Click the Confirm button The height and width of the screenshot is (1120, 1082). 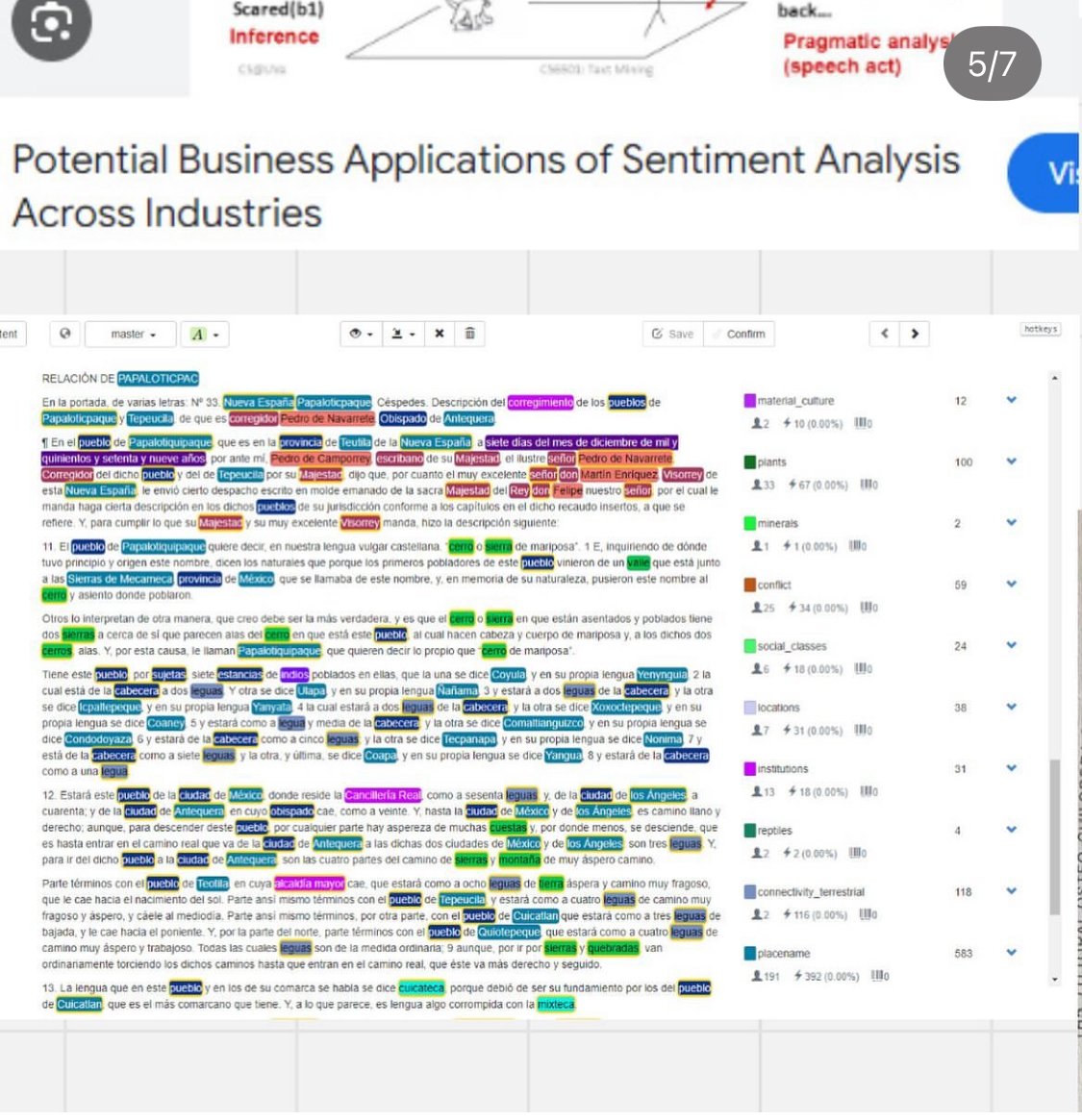[x=739, y=334]
